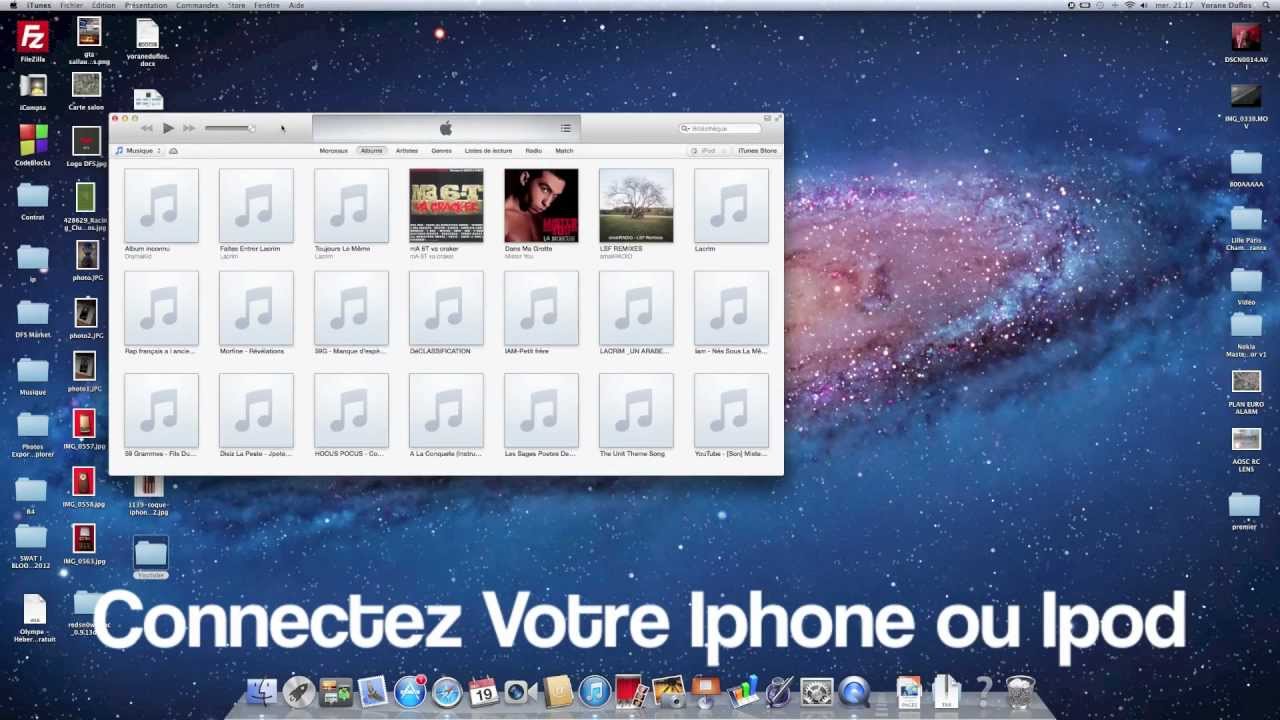The image size is (1280, 720).
Task: Select the IAM-Petit frère album
Action: pyautogui.click(x=541, y=308)
